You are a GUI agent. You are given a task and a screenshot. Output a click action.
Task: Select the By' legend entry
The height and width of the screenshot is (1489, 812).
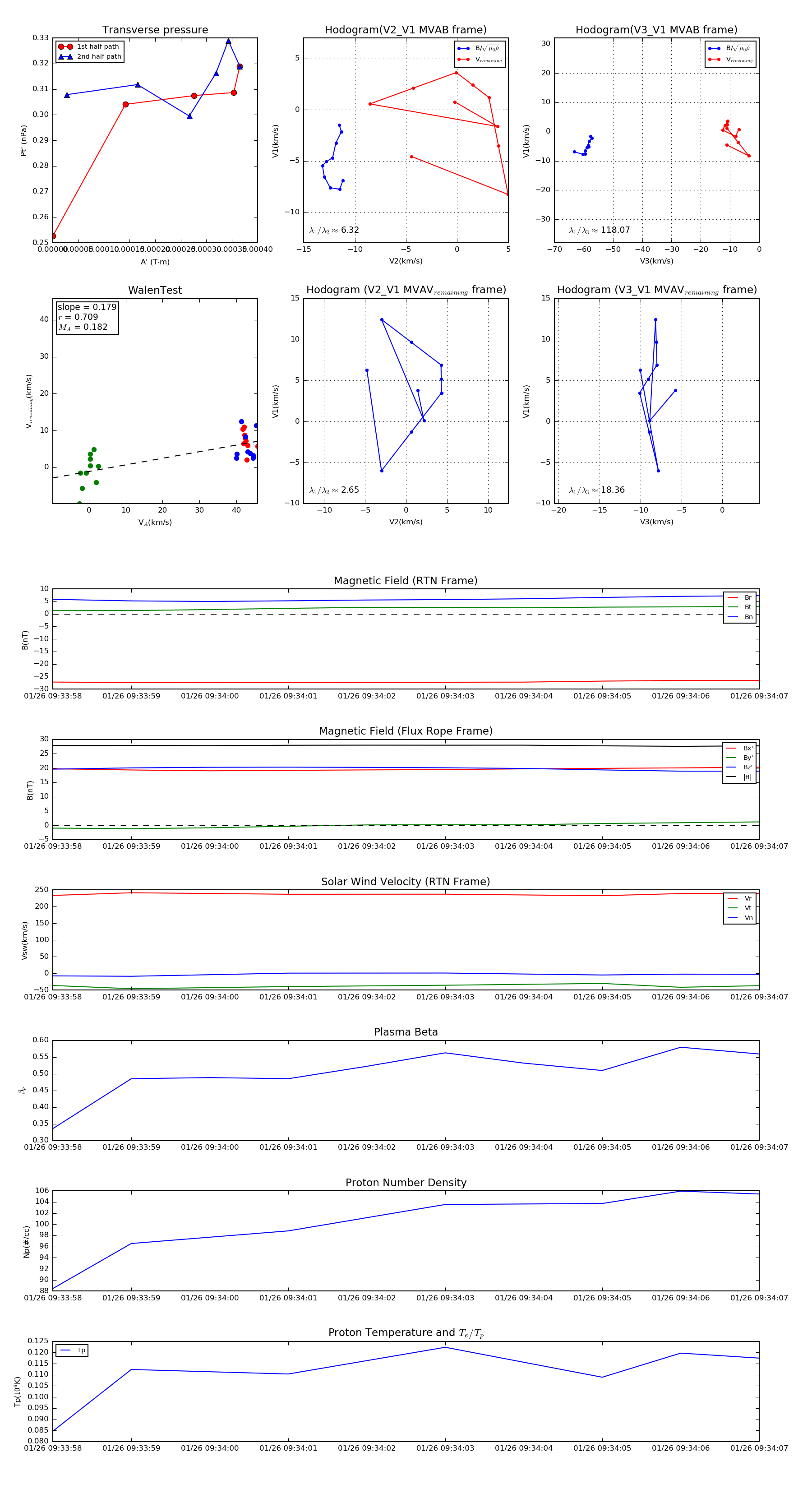pos(739,758)
